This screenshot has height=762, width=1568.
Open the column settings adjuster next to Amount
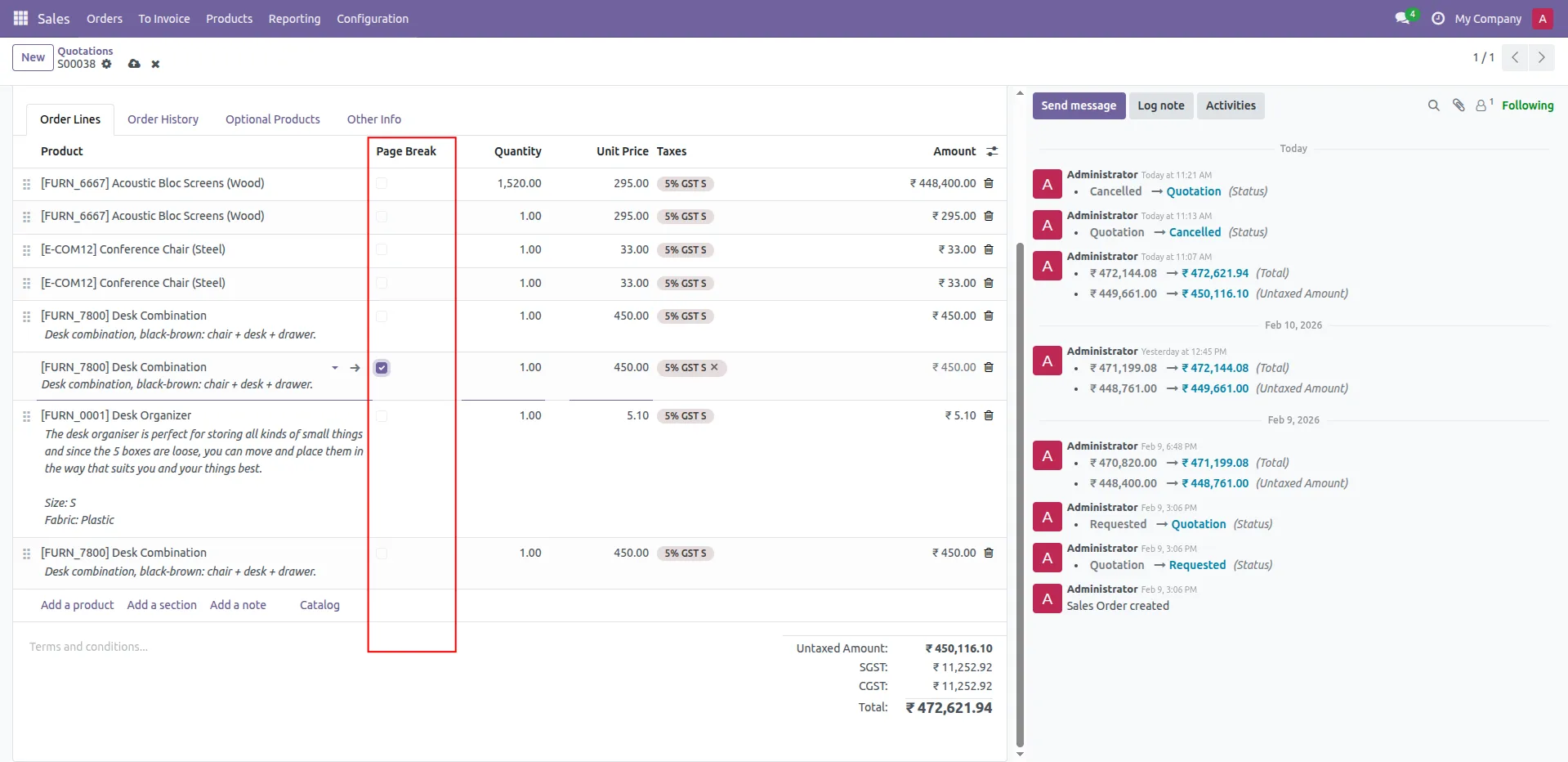pos(992,151)
